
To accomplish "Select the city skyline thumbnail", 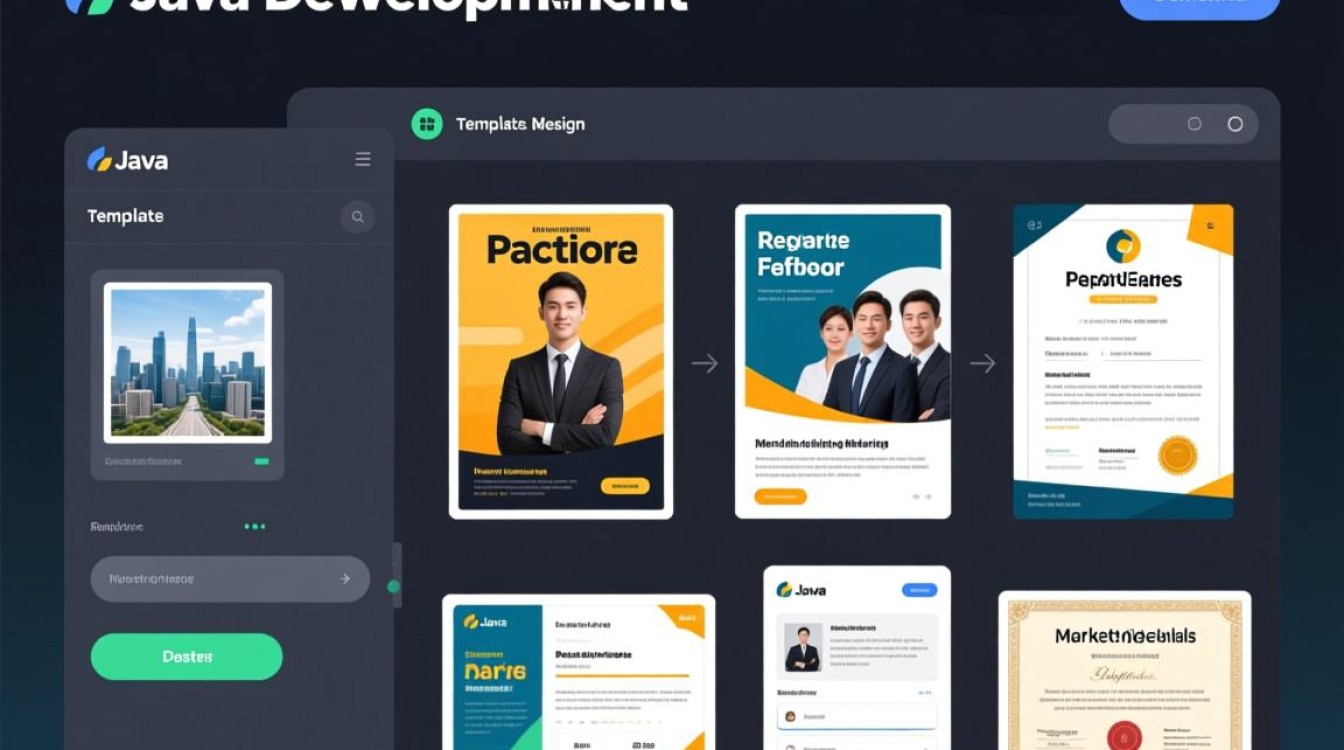I will tap(188, 362).
